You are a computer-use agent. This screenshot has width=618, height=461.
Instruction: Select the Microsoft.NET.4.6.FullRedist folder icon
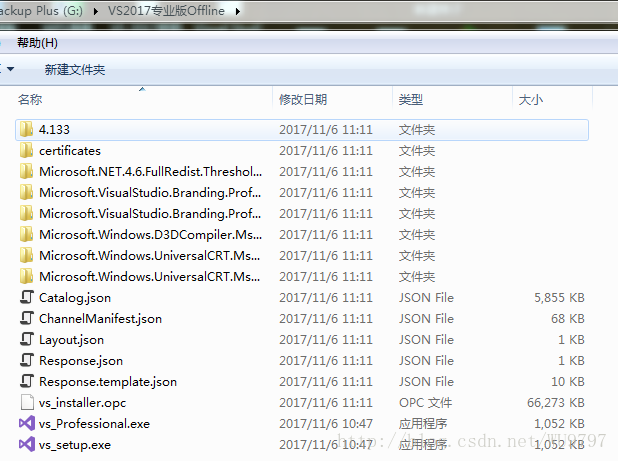[x=26, y=171]
